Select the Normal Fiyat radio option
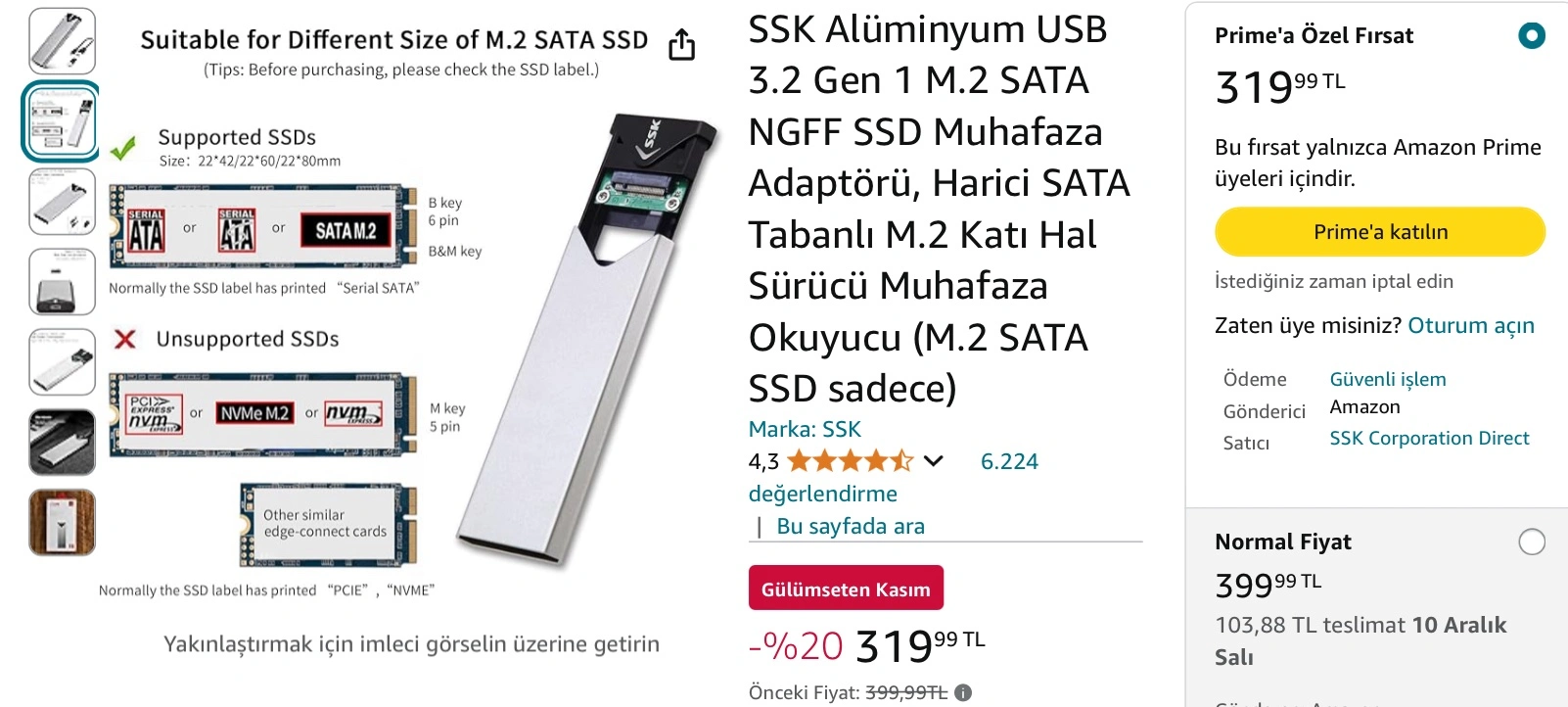The height and width of the screenshot is (707, 1568). (x=1532, y=542)
